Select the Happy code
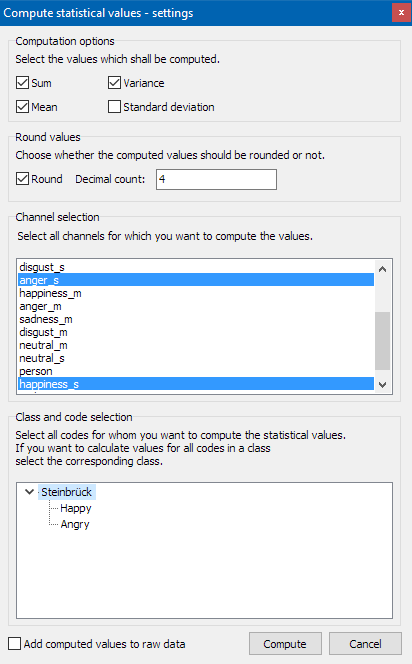412x664 pixels. point(76,508)
